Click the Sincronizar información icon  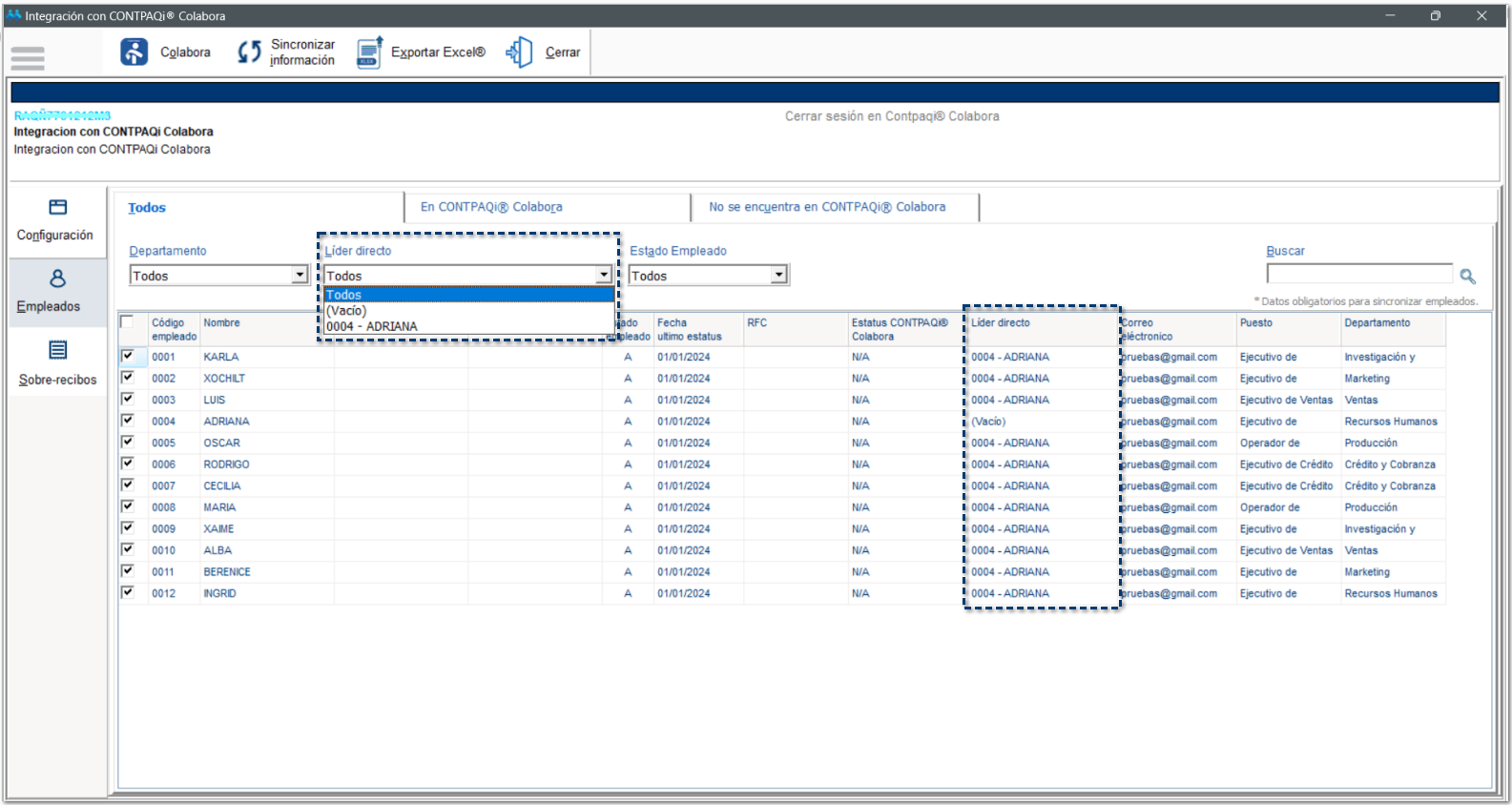(249, 52)
